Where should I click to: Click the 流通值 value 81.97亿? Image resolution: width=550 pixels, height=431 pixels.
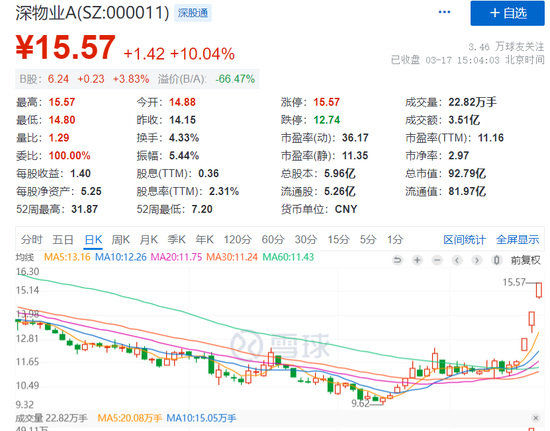(x=467, y=191)
